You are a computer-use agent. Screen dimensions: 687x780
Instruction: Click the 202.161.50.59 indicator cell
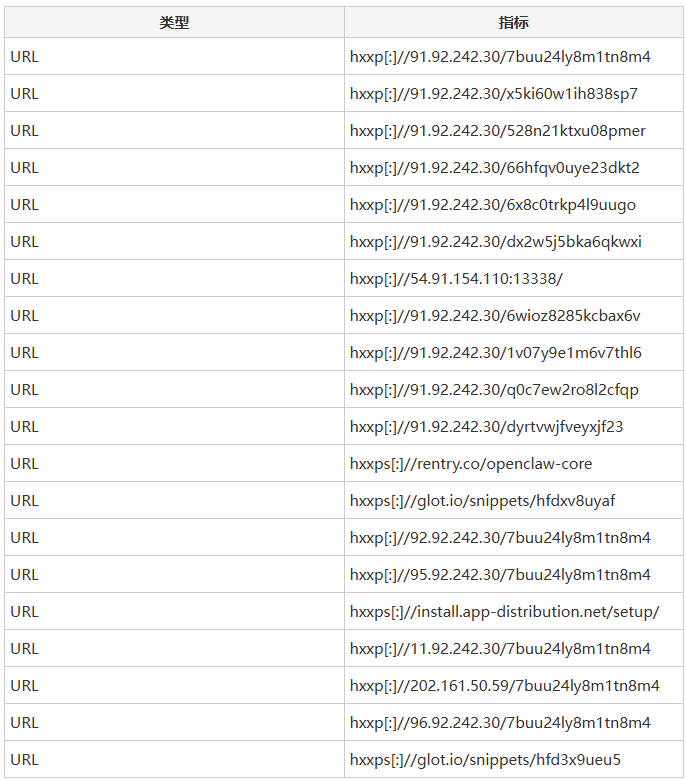pyautogui.click(x=504, y=686)
